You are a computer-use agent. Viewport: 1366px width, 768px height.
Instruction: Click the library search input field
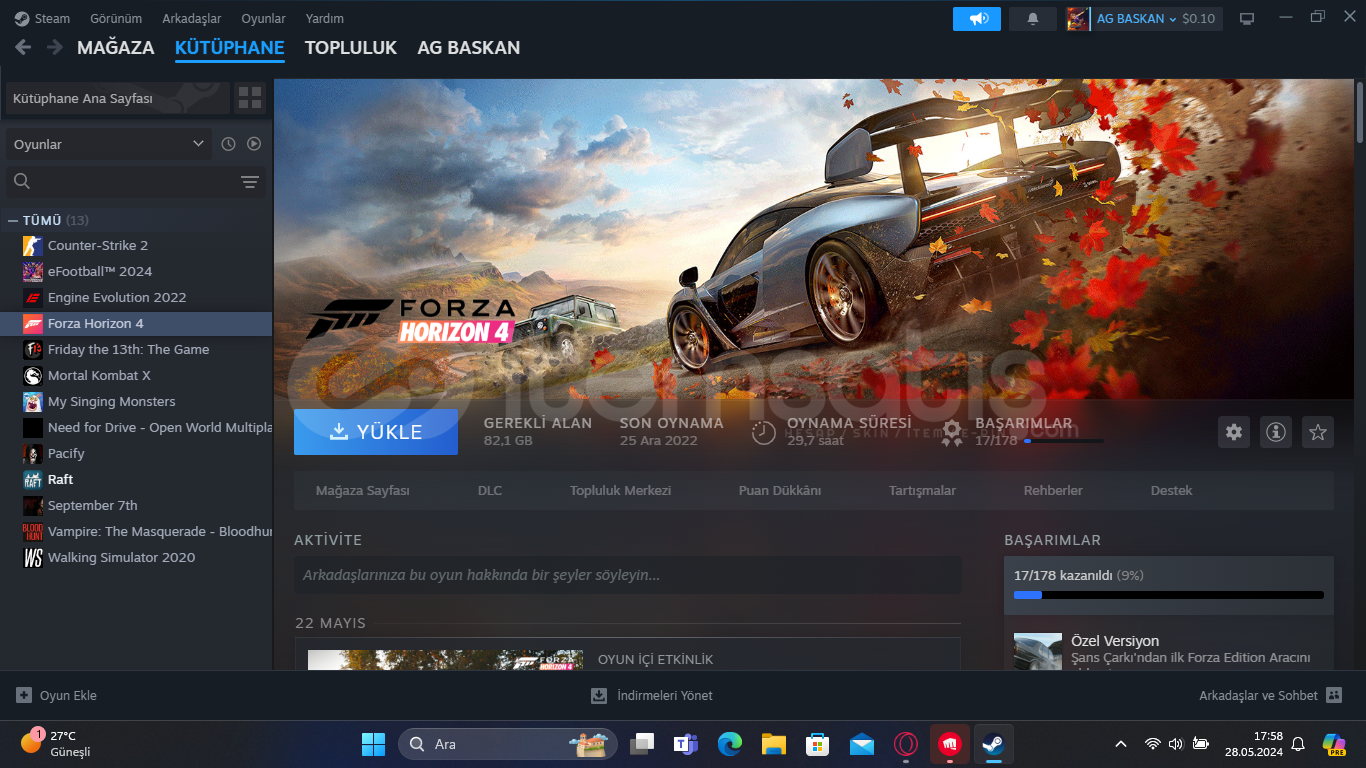point(136,182)
